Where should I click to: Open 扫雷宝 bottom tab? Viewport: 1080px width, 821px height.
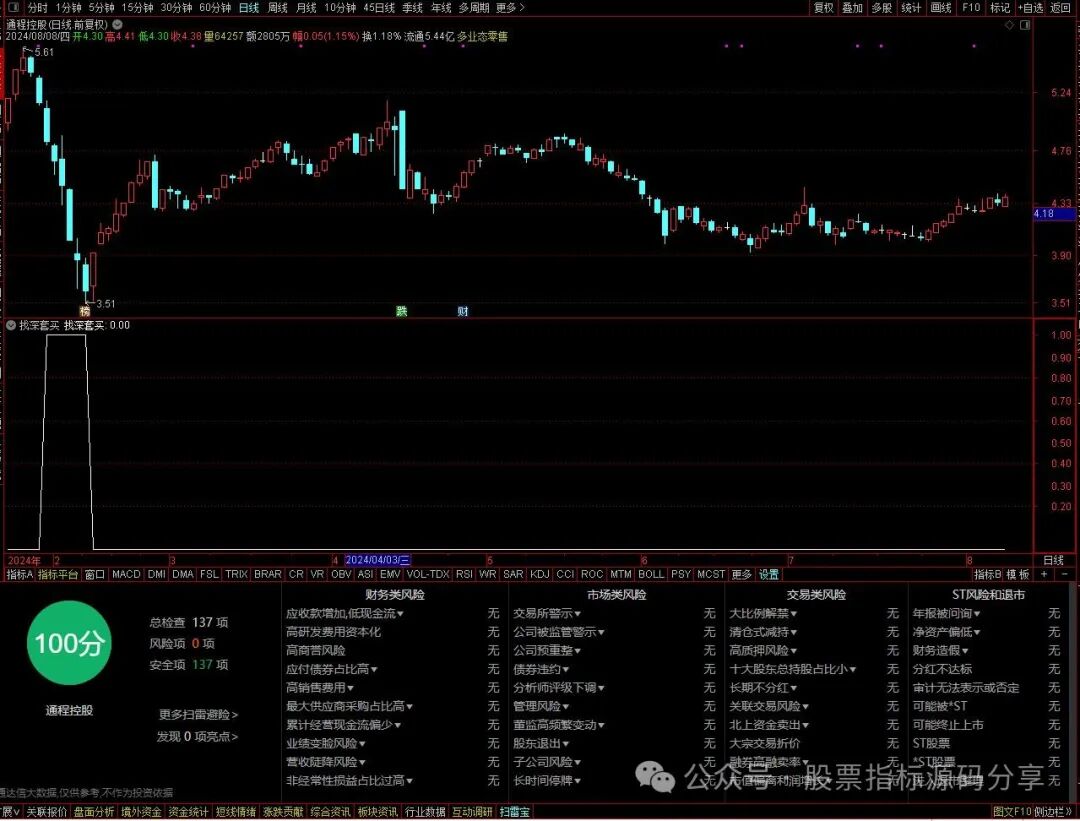pyautogui.click(x=515, y=812)
